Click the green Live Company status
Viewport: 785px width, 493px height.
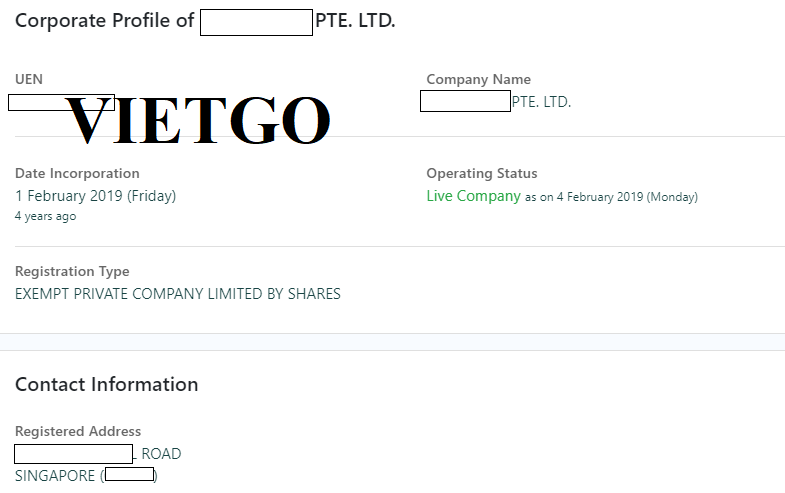474,196
